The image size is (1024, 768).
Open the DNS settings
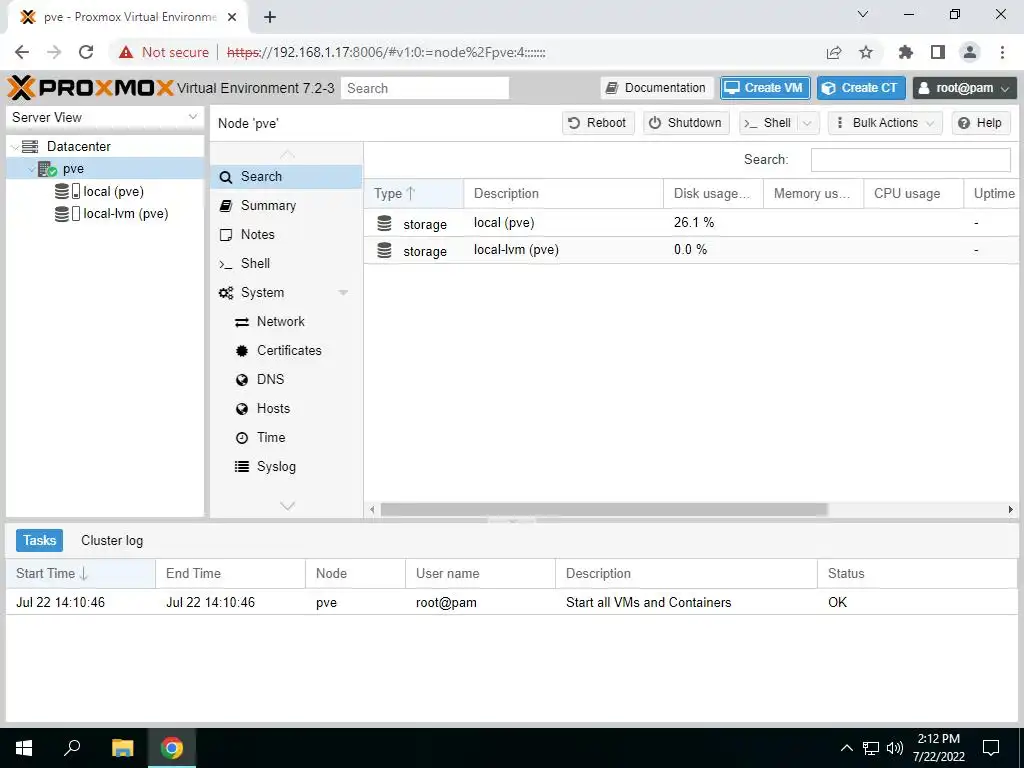285,379
